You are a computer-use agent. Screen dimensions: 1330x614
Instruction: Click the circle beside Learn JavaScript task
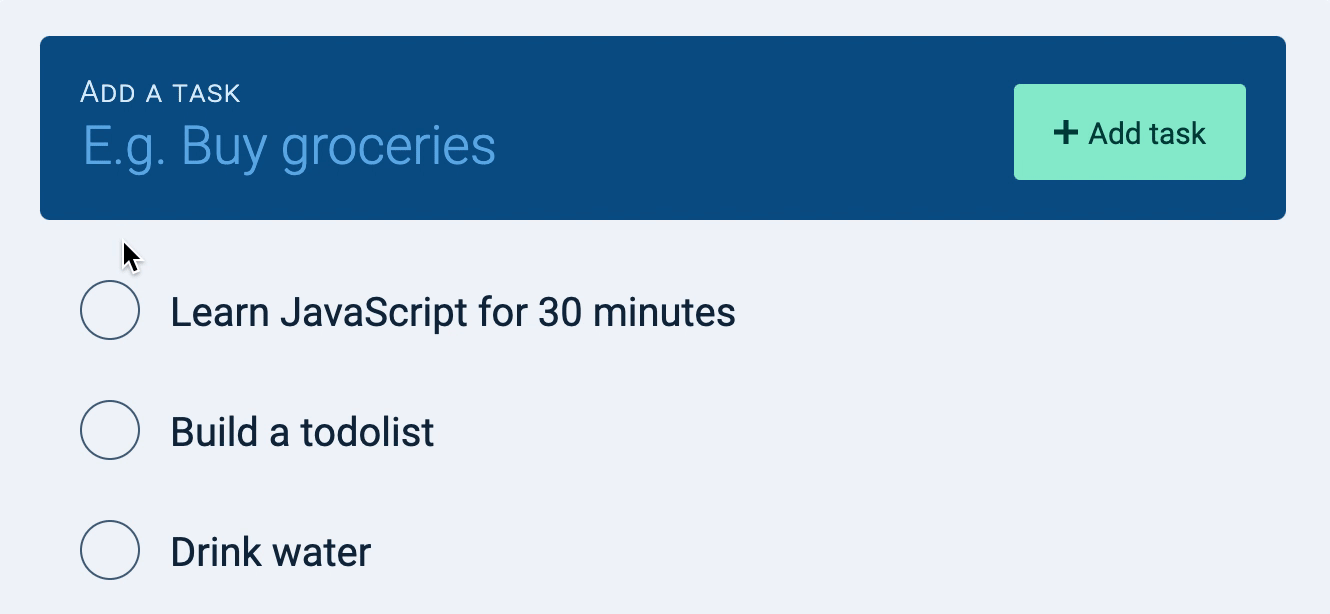click(110, 310)
